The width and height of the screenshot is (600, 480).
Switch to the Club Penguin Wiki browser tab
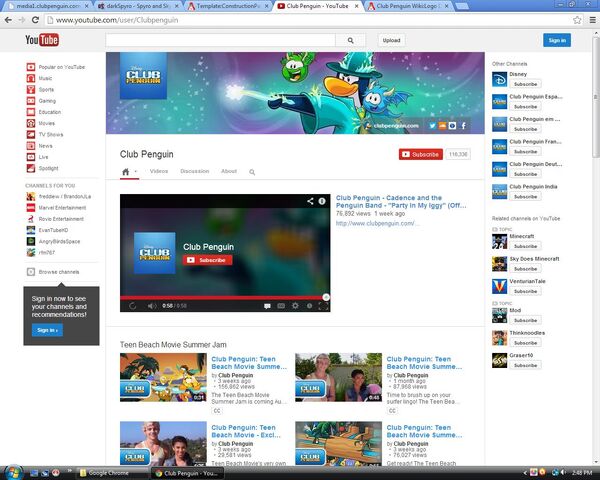[407, 6]
